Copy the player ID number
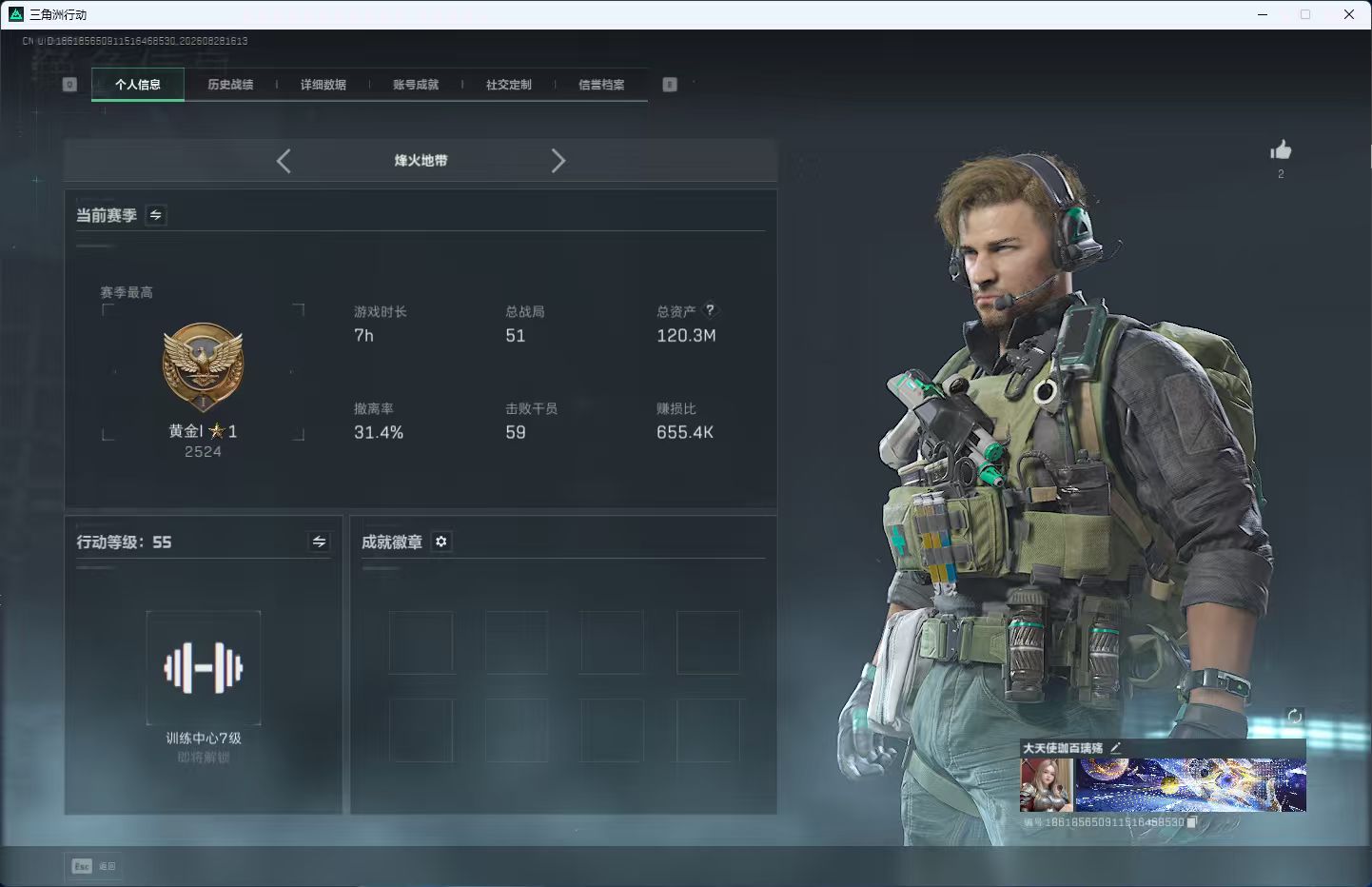 [1191, 822]
